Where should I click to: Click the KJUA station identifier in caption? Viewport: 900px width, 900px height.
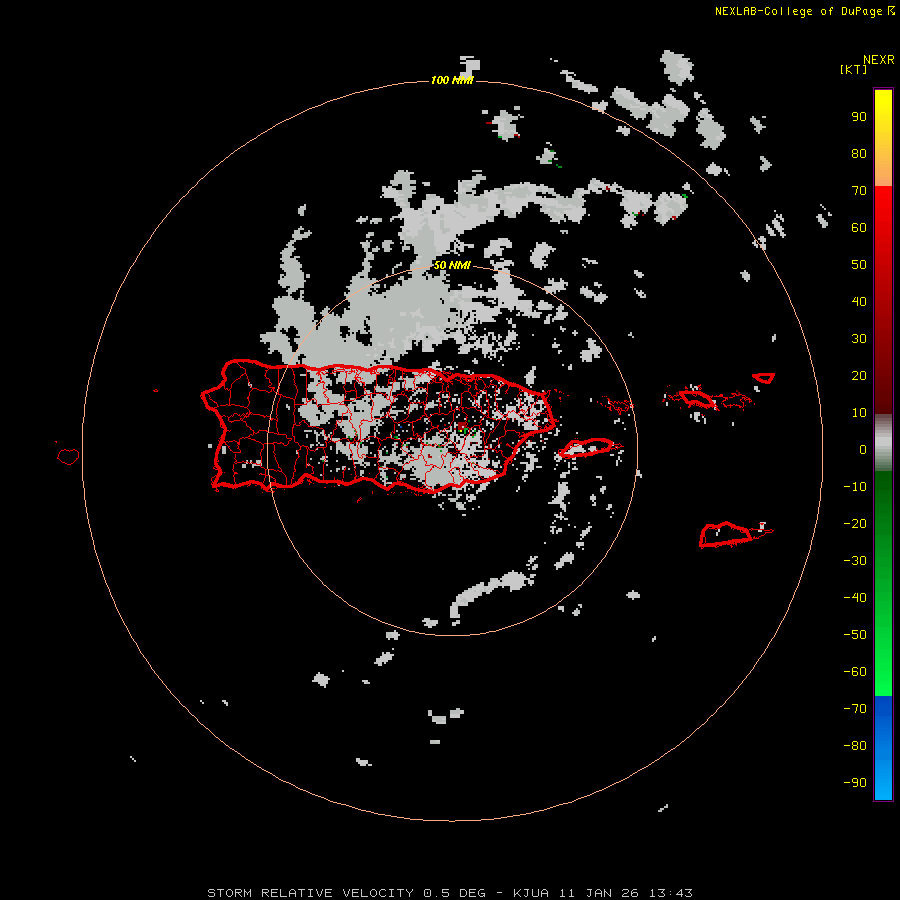click(531, 893)
